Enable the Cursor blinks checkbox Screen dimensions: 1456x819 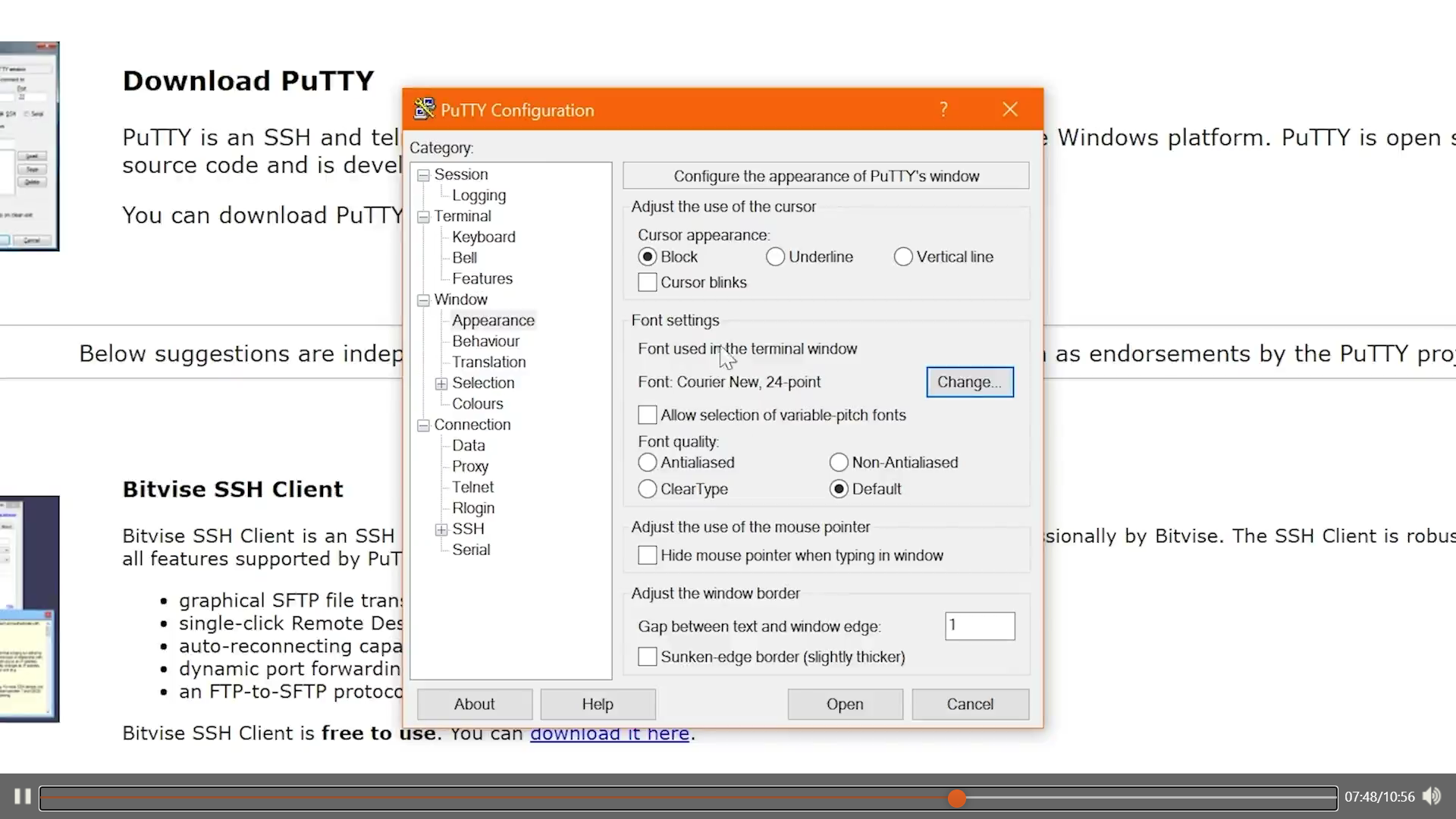point(647,282)
